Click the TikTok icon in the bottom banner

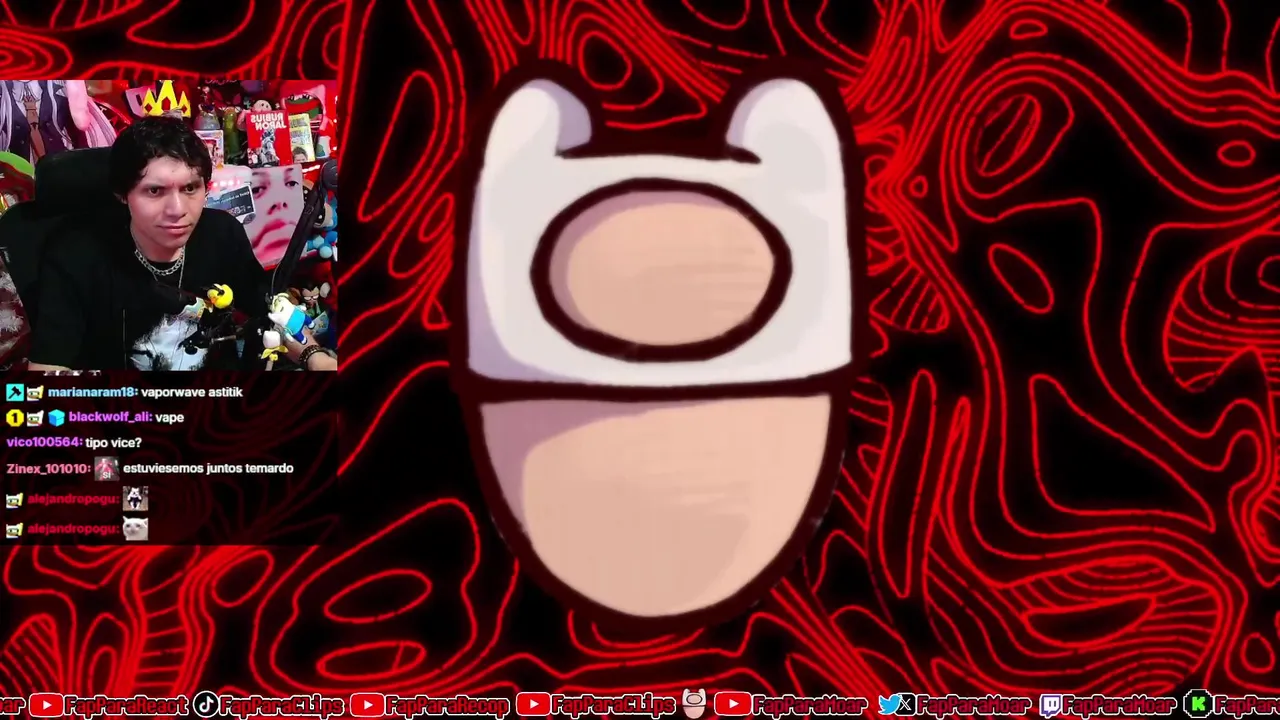click(x=205, y=705)
